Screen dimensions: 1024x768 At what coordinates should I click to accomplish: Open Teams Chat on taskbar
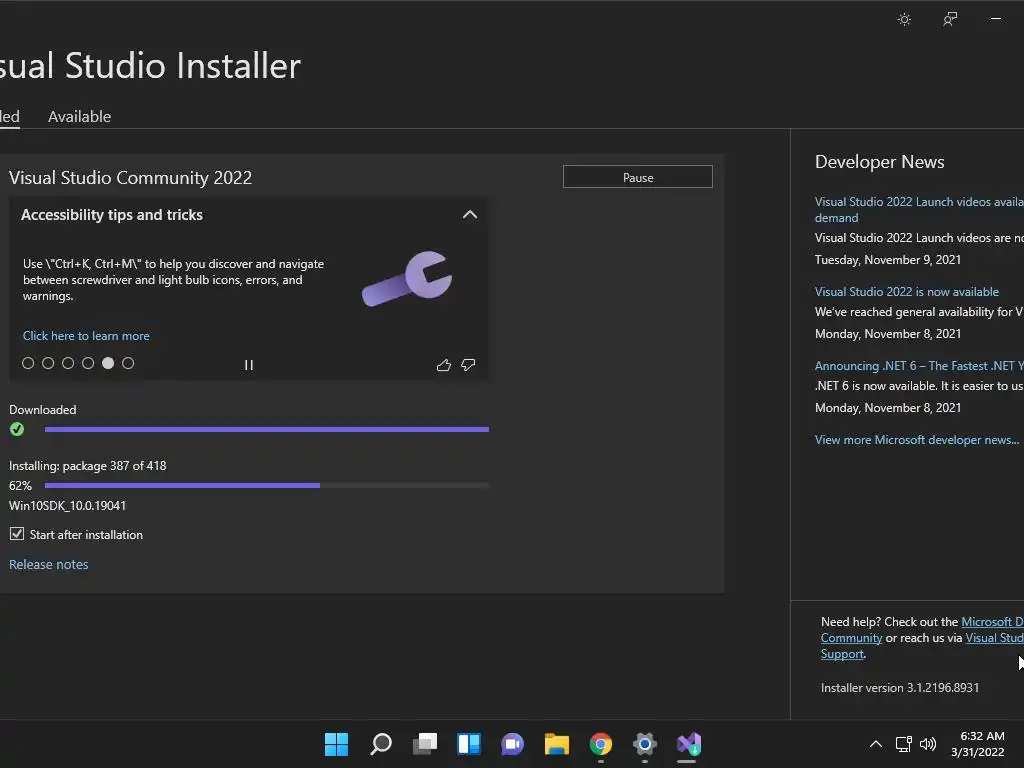coord(513,744)
